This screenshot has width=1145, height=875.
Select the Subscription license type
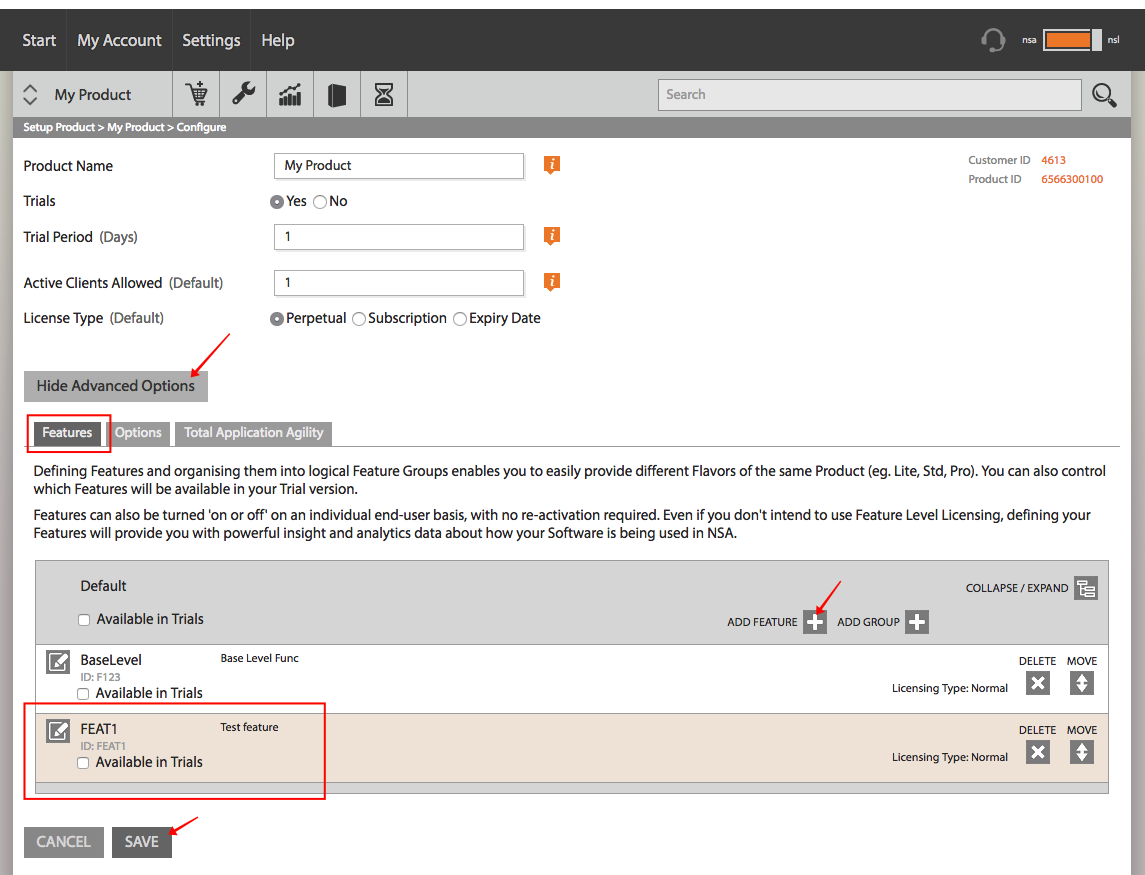(359, 319)
